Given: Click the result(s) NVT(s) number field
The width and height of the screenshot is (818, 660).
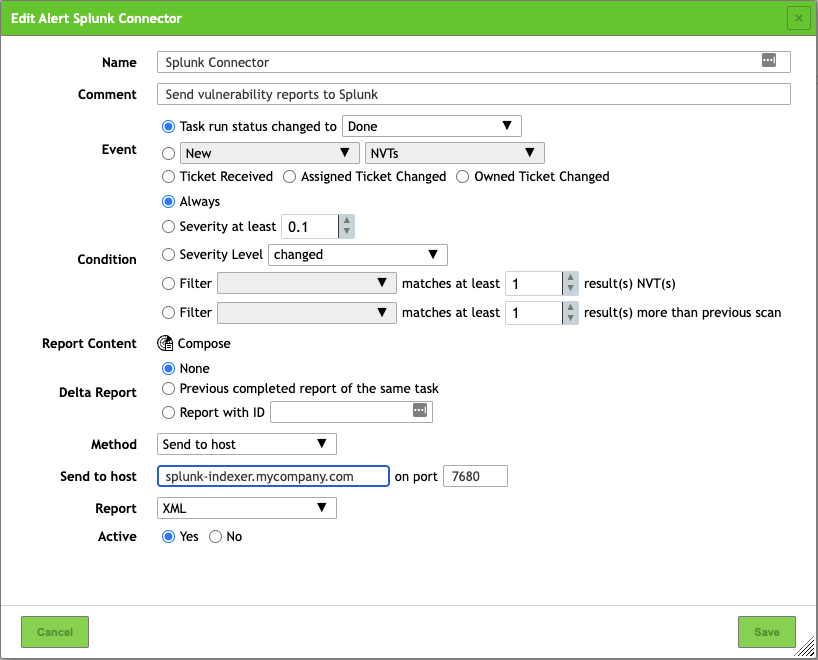Looking at the screenshot, I should coord(534,283).
